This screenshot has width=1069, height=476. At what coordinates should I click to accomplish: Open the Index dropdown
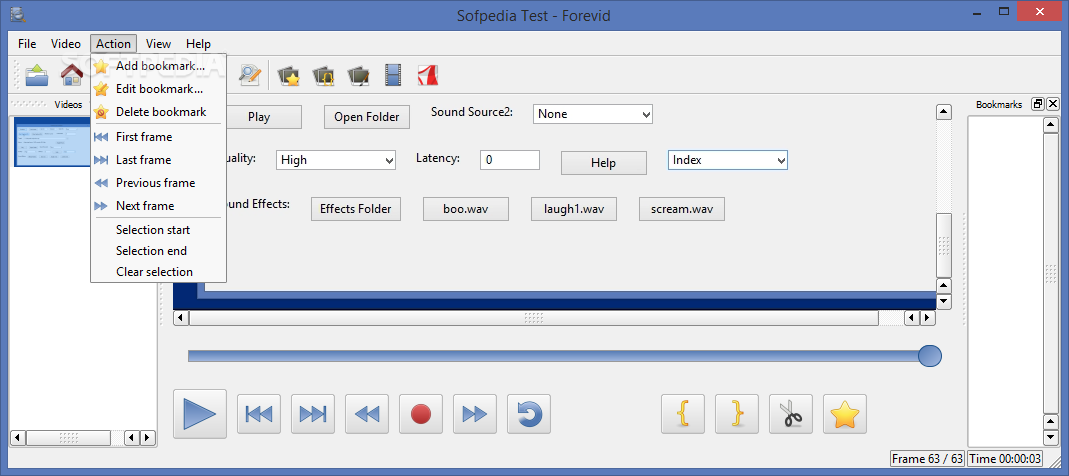click(x=727, y=160)
